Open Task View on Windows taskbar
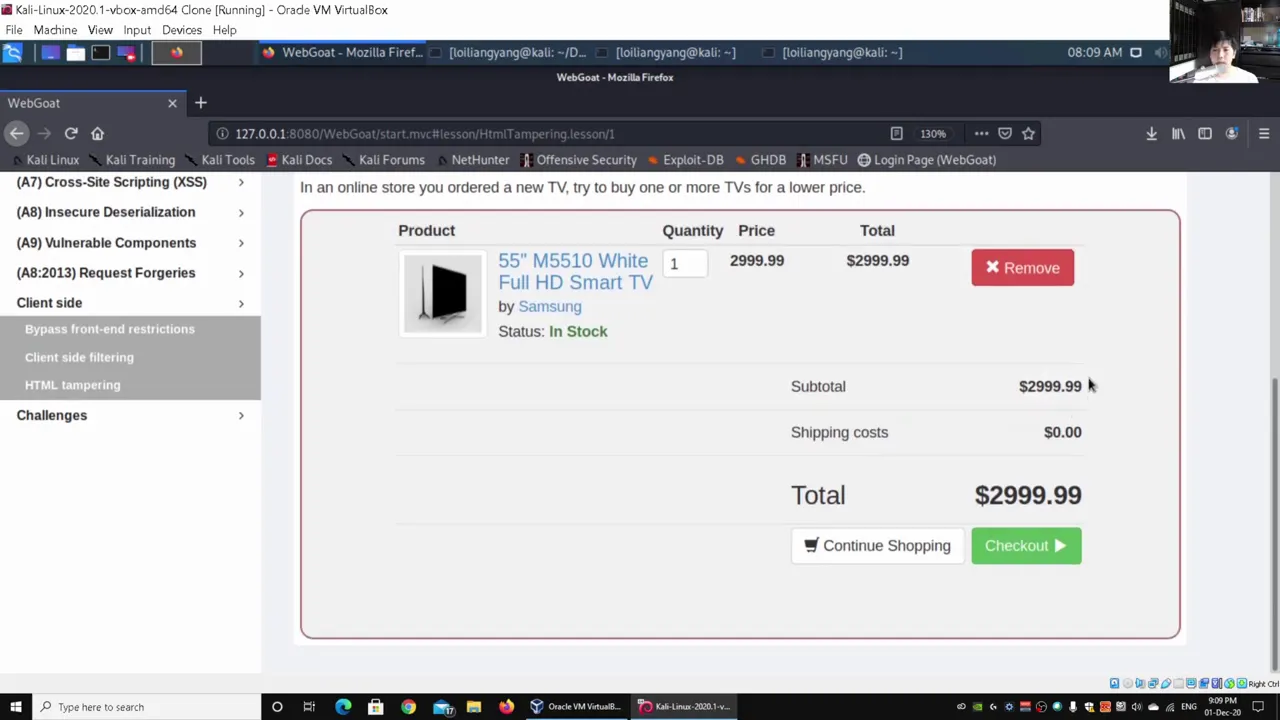 tap(309, 707)
